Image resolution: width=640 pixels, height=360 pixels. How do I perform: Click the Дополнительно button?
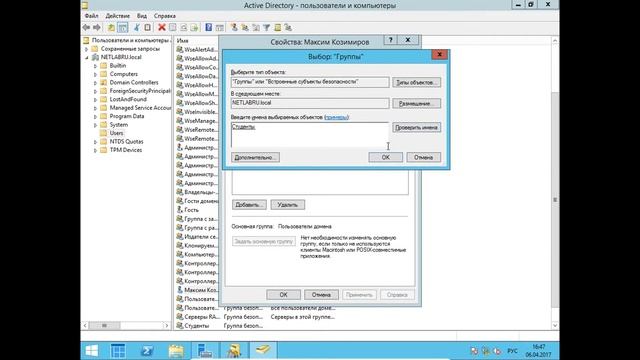[256, 157]
